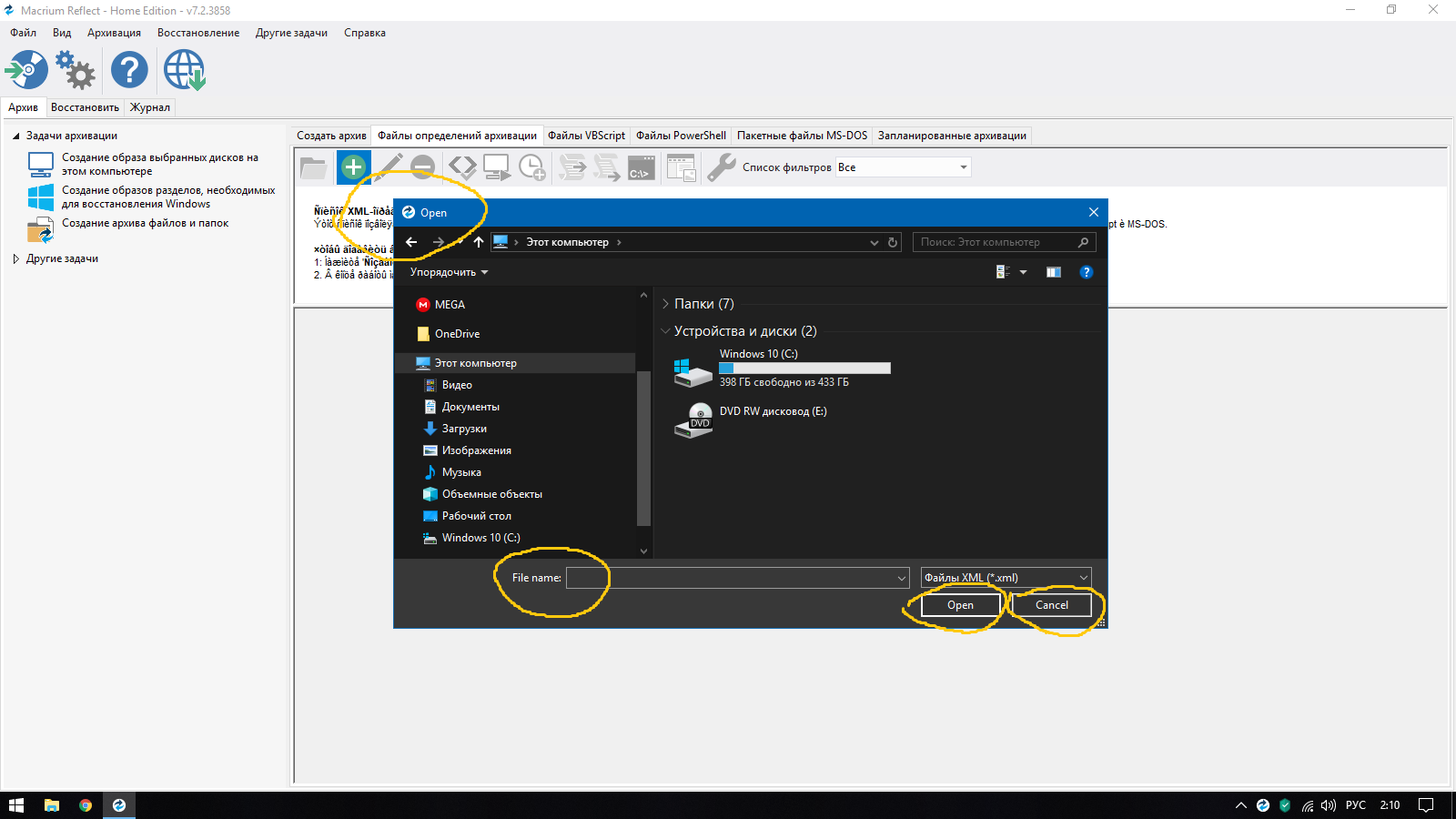
Task: Click the green add definition file icon
Action: pos(353,167)
